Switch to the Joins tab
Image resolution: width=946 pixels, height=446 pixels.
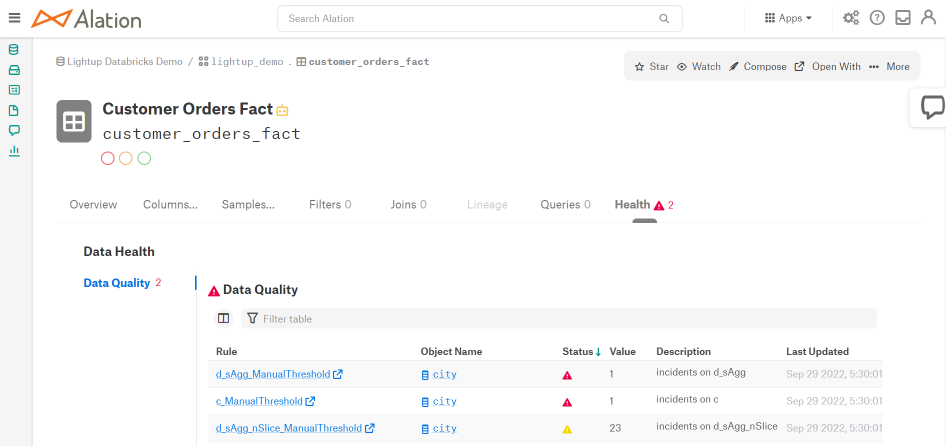408,205
